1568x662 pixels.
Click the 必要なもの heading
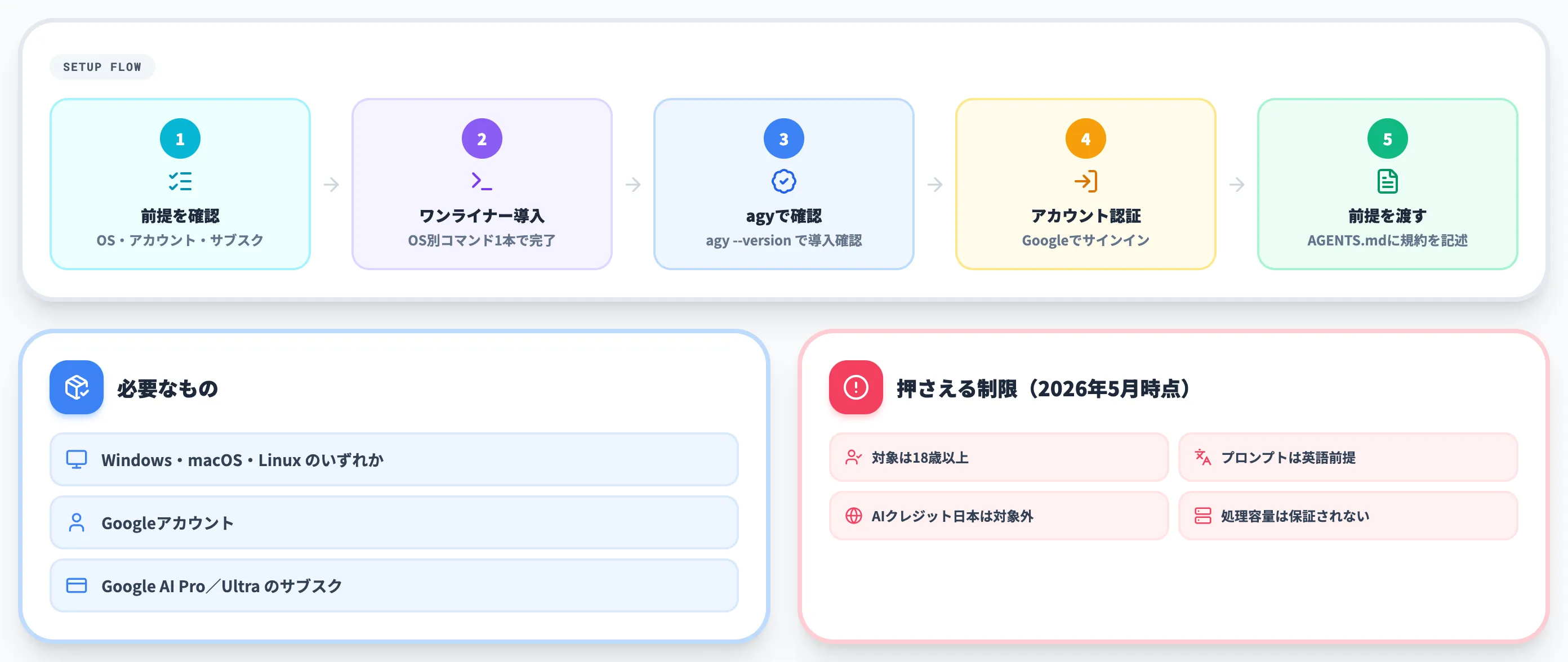point(167,388)
